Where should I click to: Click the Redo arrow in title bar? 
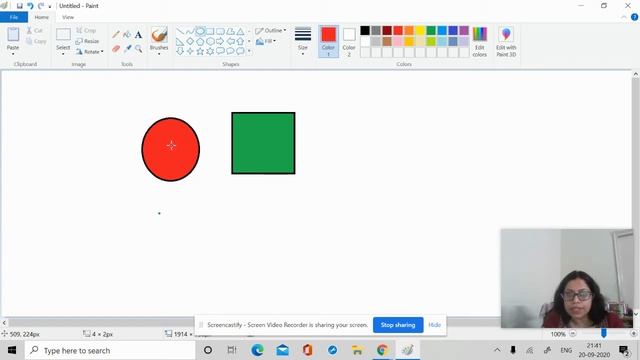41,6
